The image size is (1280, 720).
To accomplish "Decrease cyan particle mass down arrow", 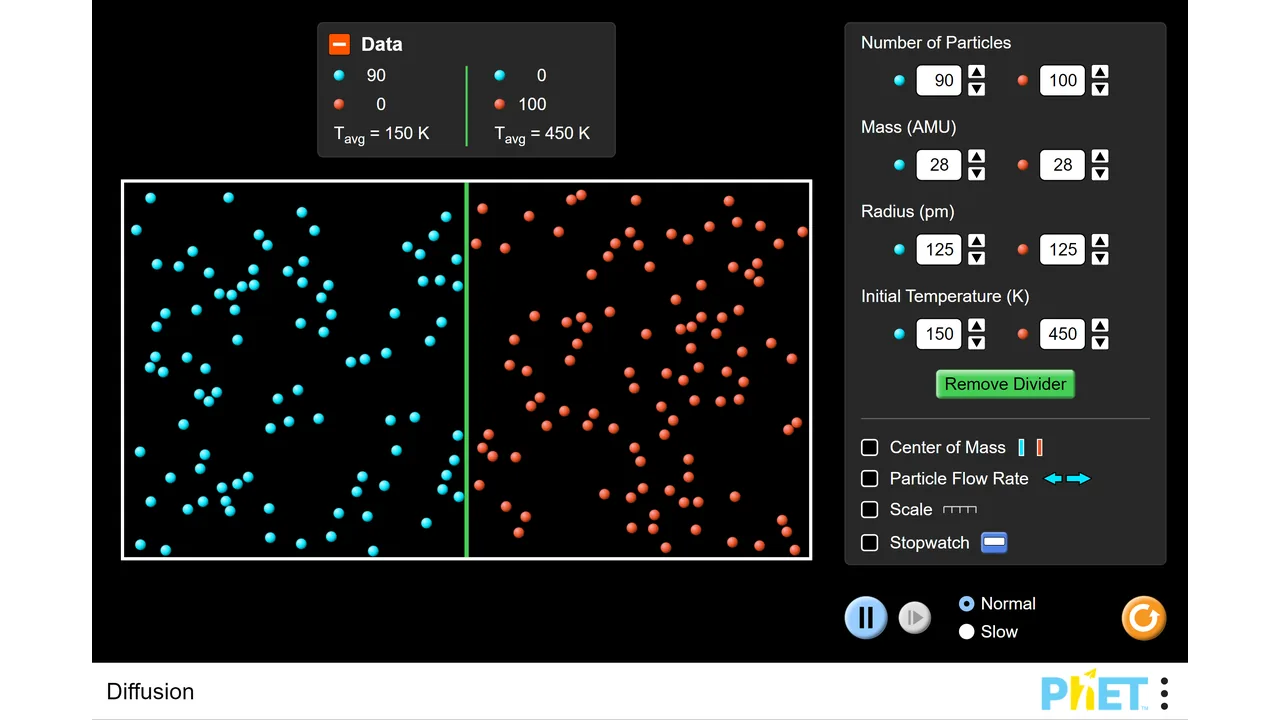I will [x=977, y=173].
